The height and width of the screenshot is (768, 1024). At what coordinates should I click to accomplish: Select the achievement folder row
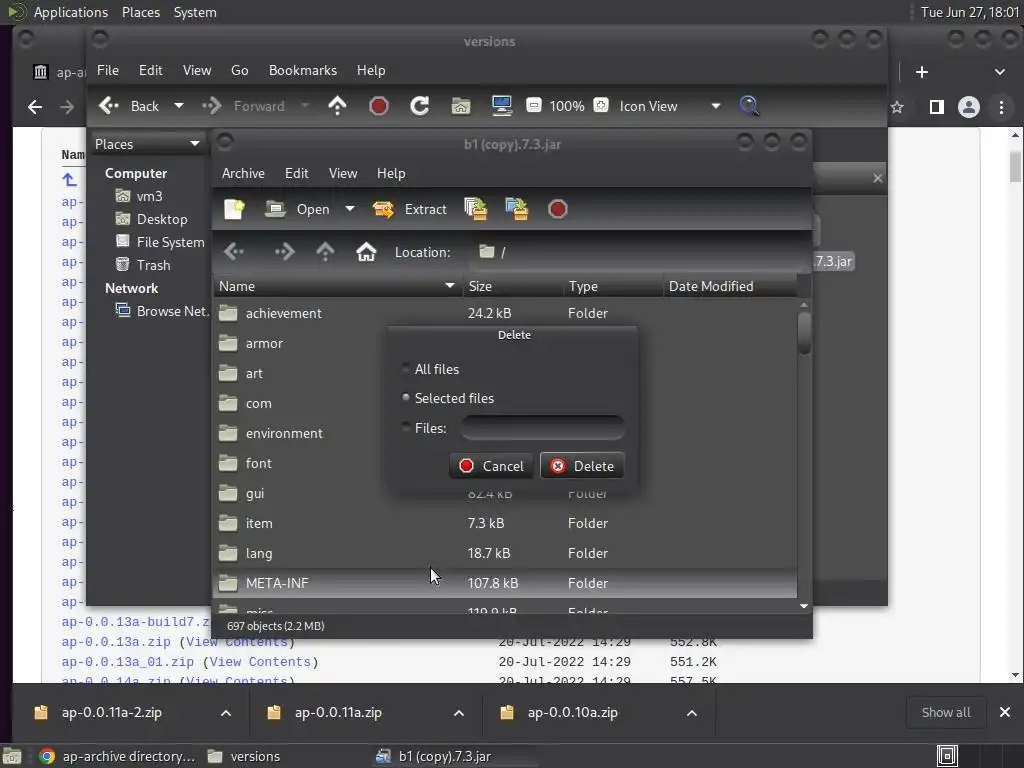pyautogui.click(x=505, y=313)
